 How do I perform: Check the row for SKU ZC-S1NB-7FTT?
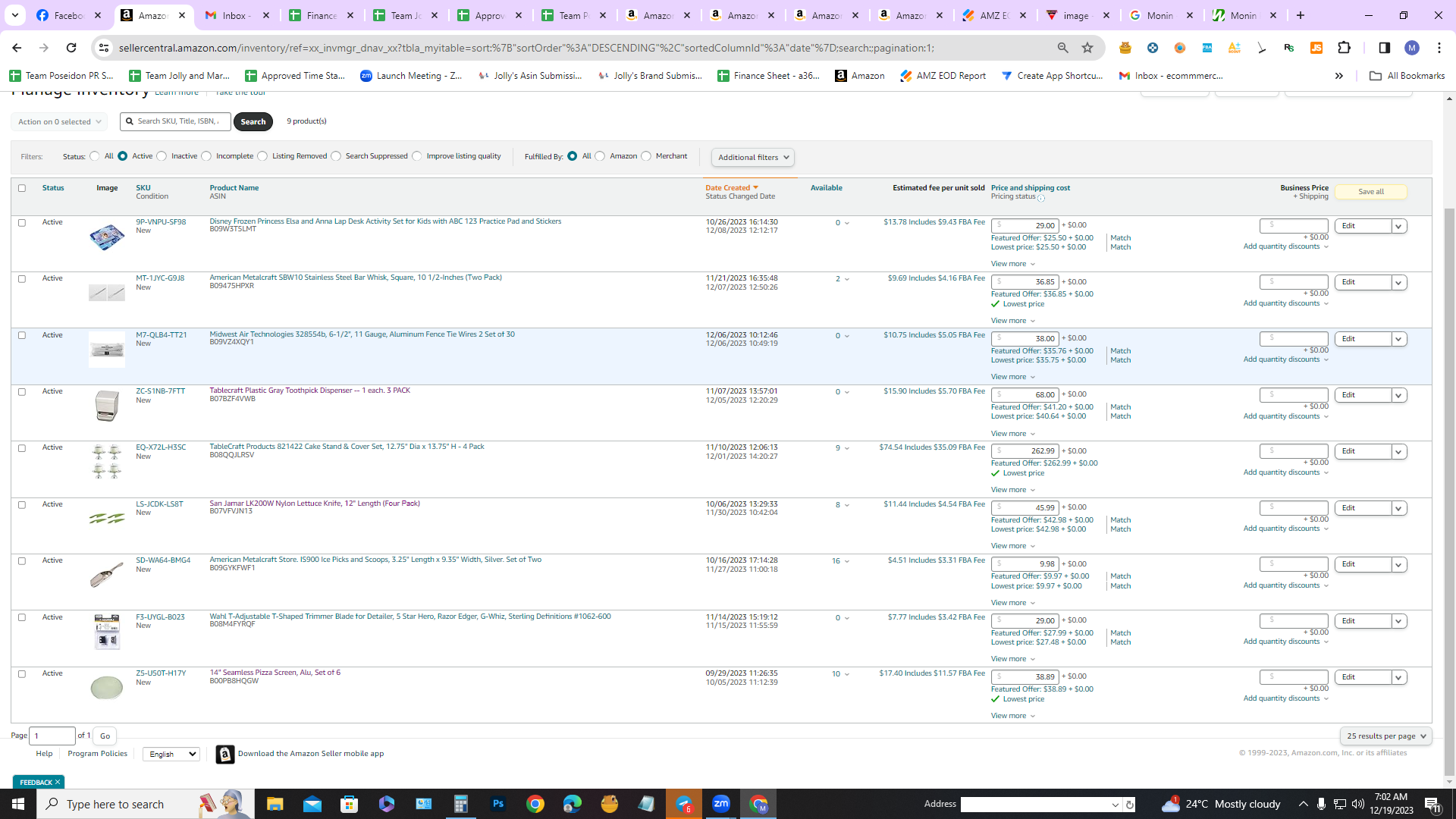coord(22,392)
